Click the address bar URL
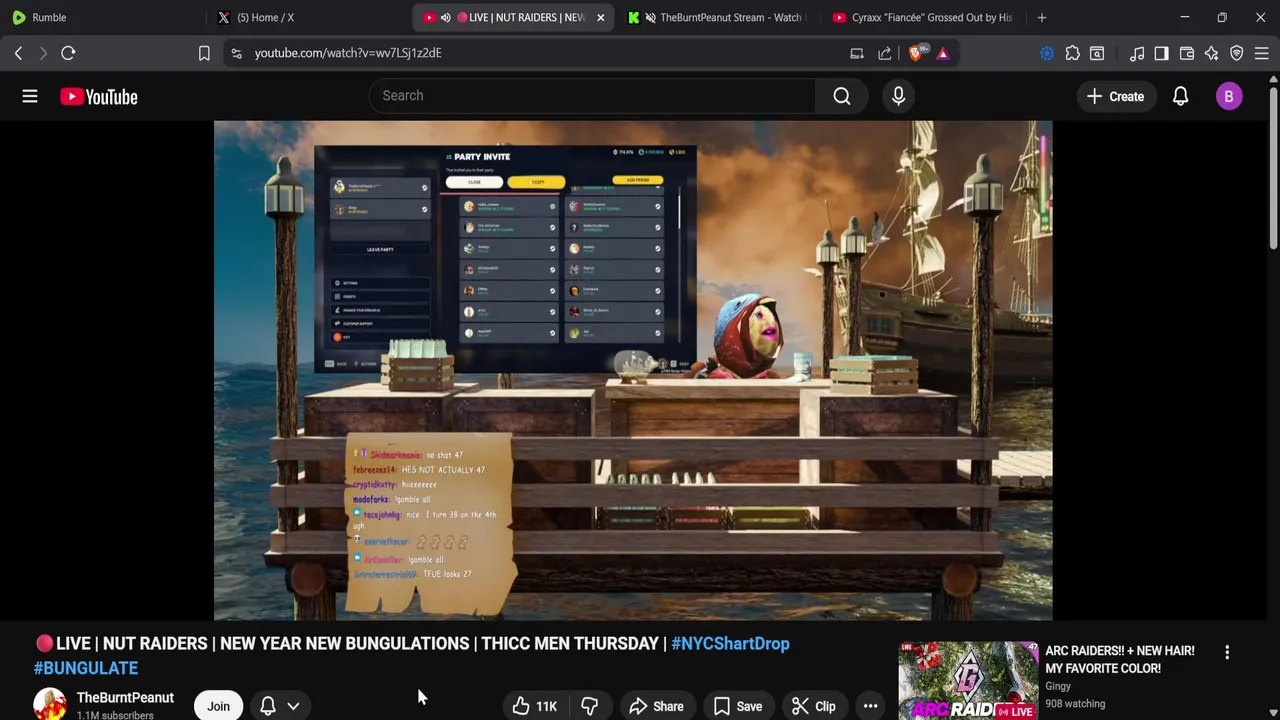 348,53
